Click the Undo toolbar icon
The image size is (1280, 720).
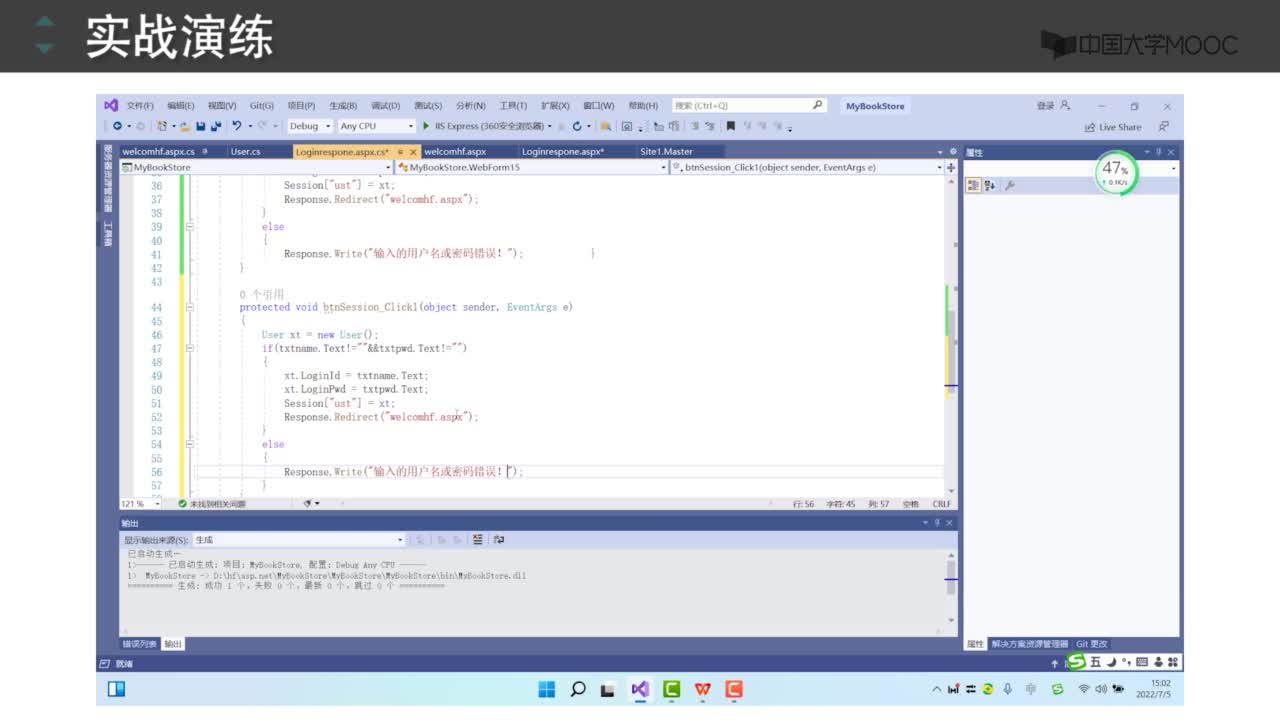coord(237,126)
